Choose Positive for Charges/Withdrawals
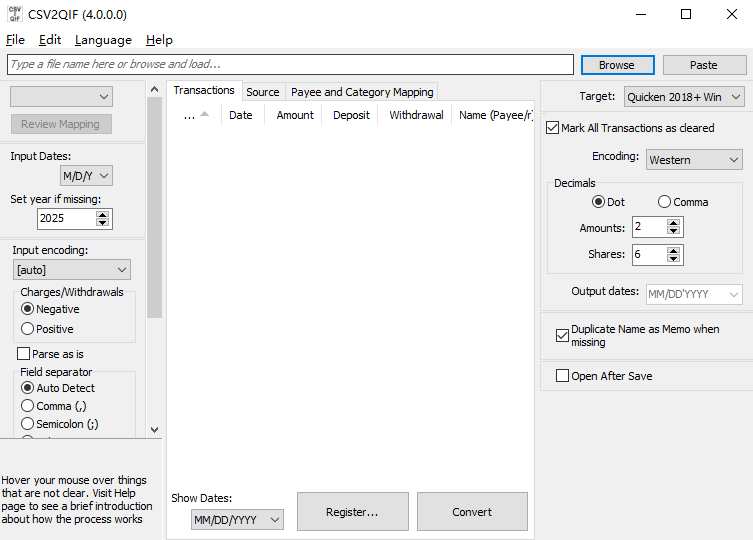Screen dimensions: 753x540 click(27, 329)
